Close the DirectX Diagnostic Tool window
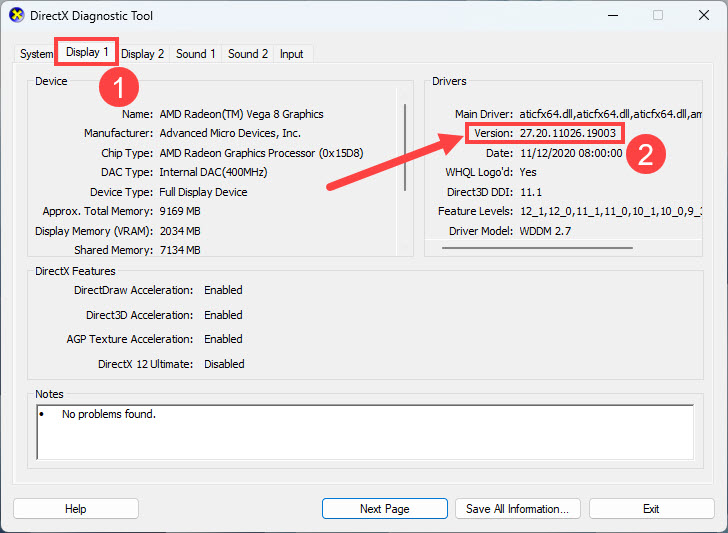 point(704,16)
